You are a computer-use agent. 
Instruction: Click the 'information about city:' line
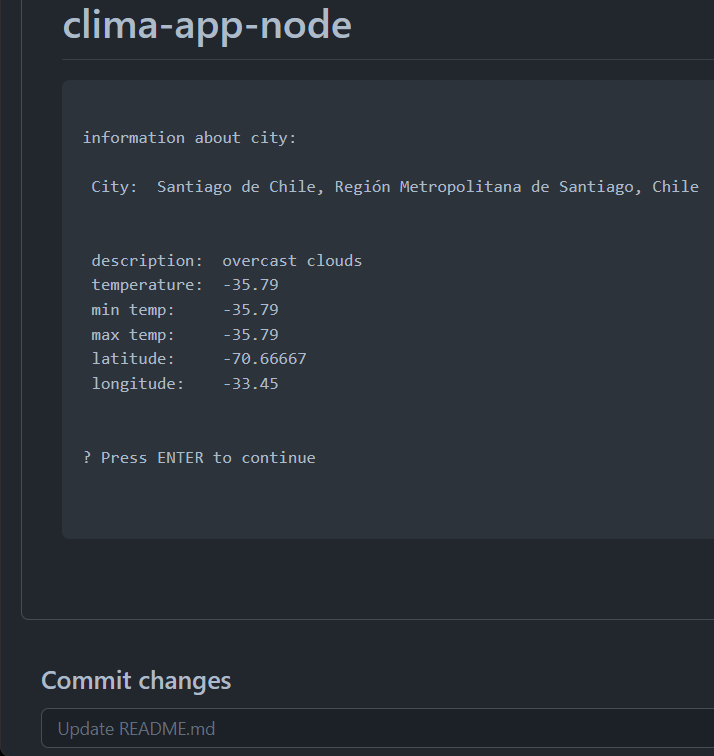tap(189, 138)
